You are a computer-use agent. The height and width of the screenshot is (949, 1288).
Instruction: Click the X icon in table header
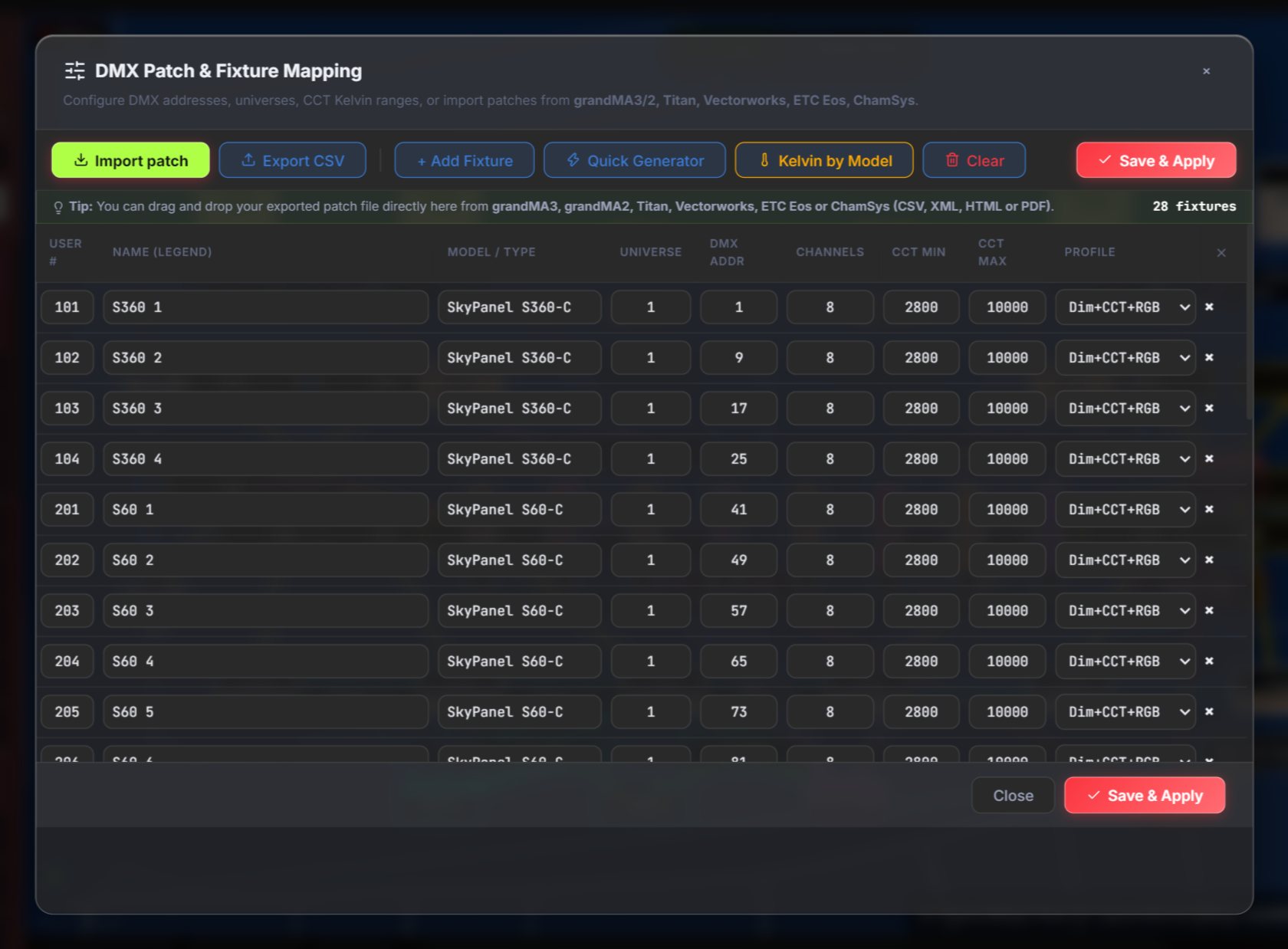1221,253
